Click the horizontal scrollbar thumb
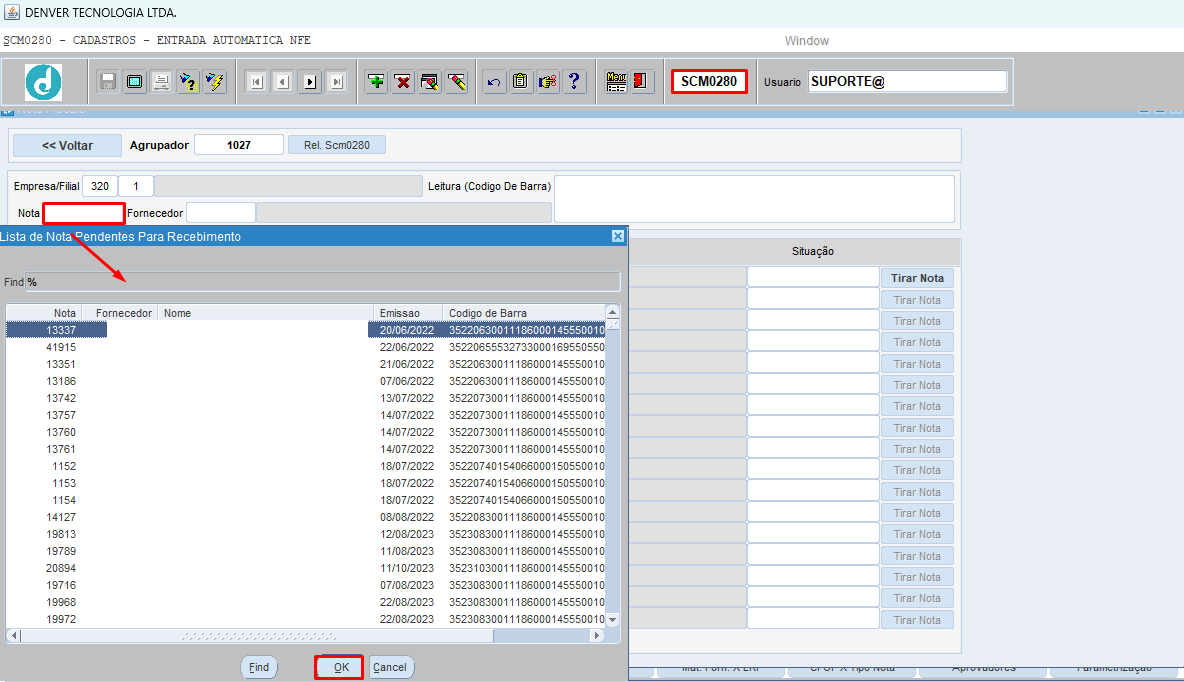 click(x=257, y=636)
